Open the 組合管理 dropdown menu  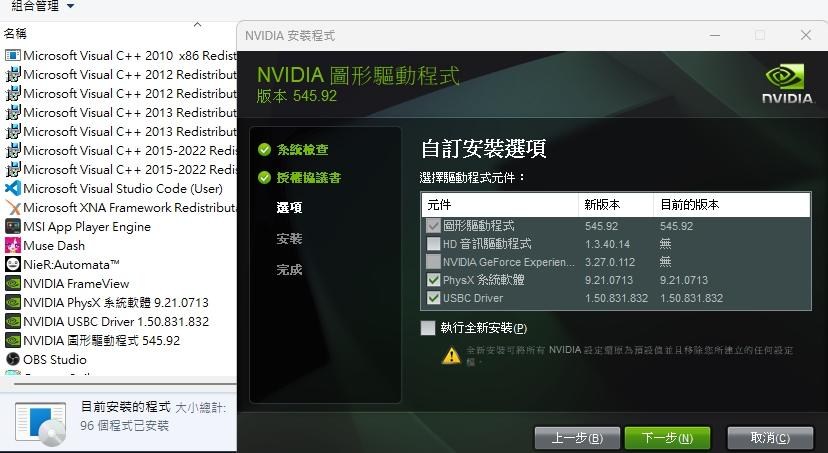pos(43,6)
